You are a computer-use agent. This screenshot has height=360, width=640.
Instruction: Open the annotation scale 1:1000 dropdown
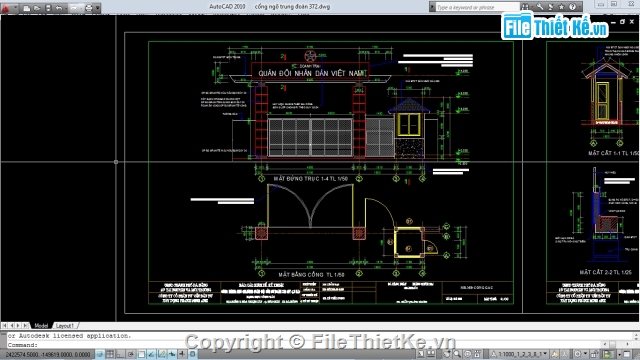point(519,354)
